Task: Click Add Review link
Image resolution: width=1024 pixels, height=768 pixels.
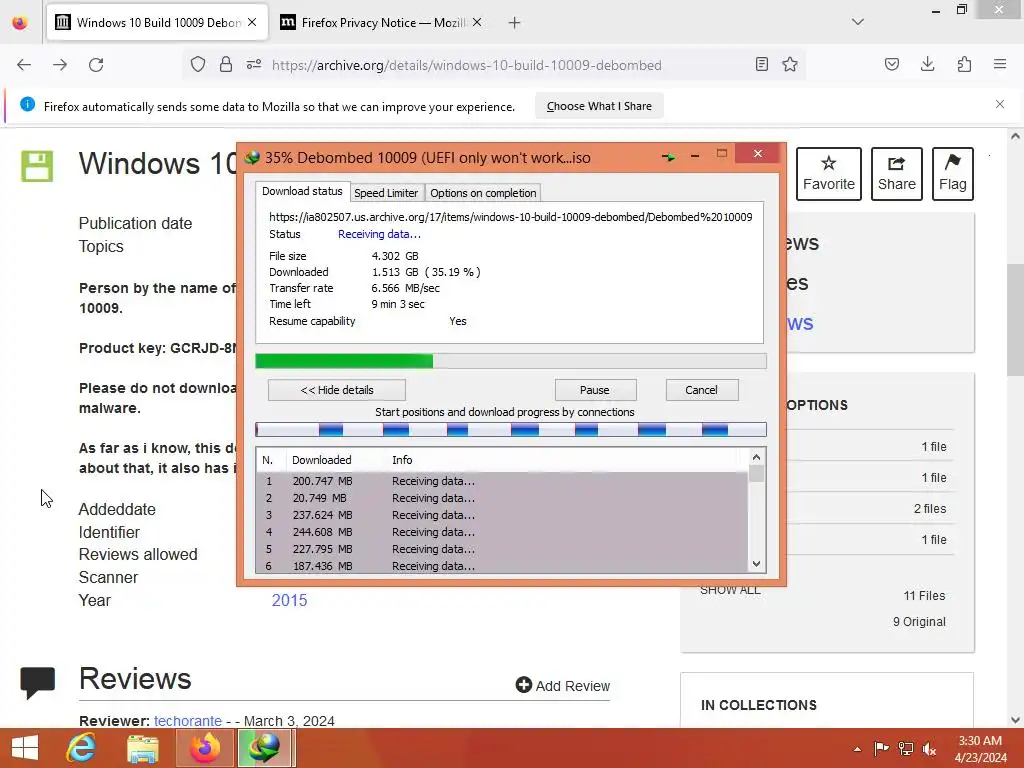Action: [x=563, y=685]
